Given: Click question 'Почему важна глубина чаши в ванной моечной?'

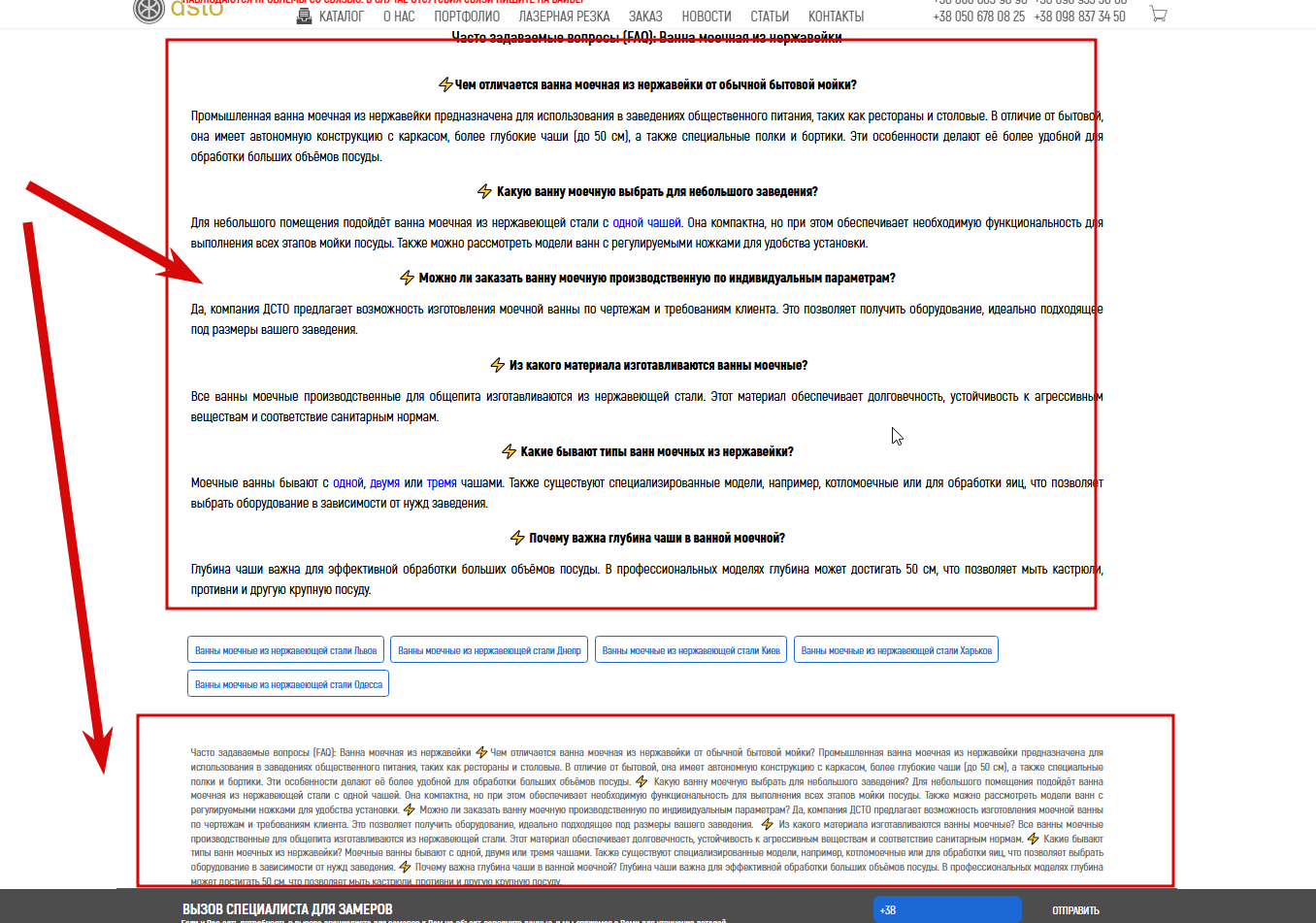Looking at the screenshot, I should point(657,538).
